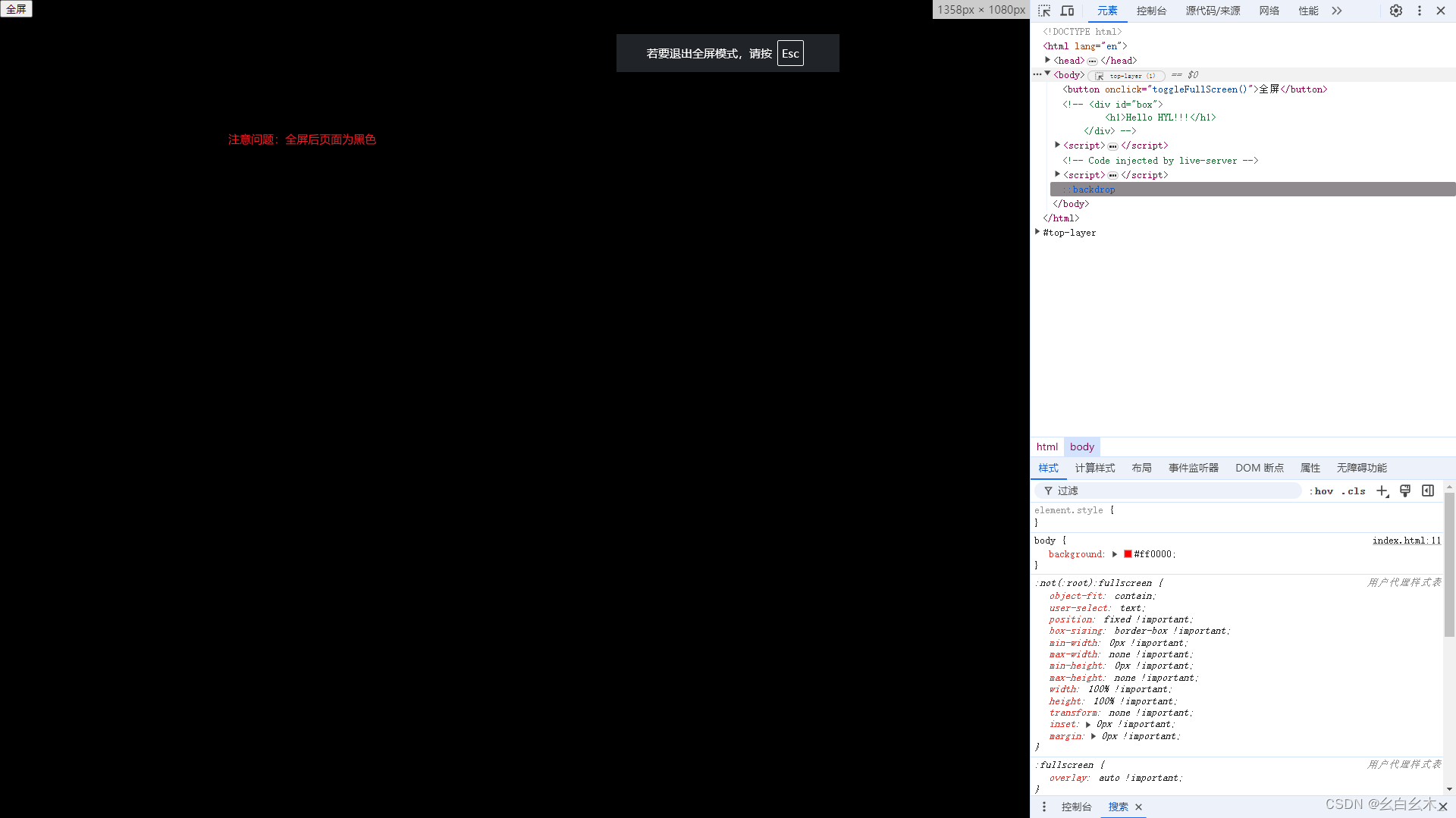The height and width of the screenshot is (818, 1456).
Task: Expand the margin property triangle
Action: pos(1094,736)
